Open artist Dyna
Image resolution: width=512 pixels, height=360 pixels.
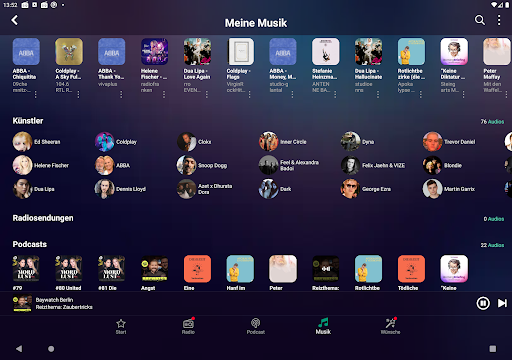pos(357,142)
